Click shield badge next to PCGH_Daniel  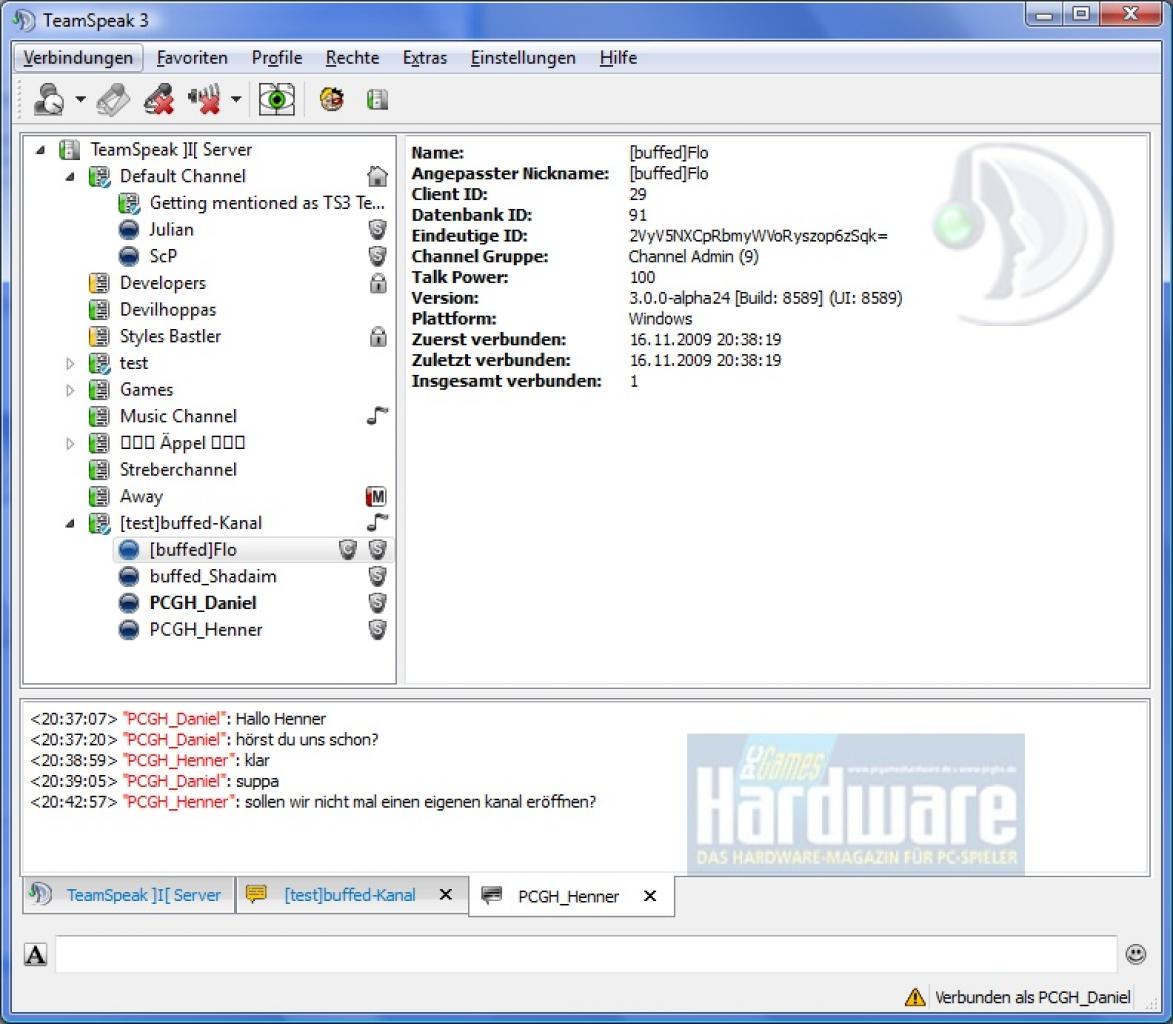point(378,603)
